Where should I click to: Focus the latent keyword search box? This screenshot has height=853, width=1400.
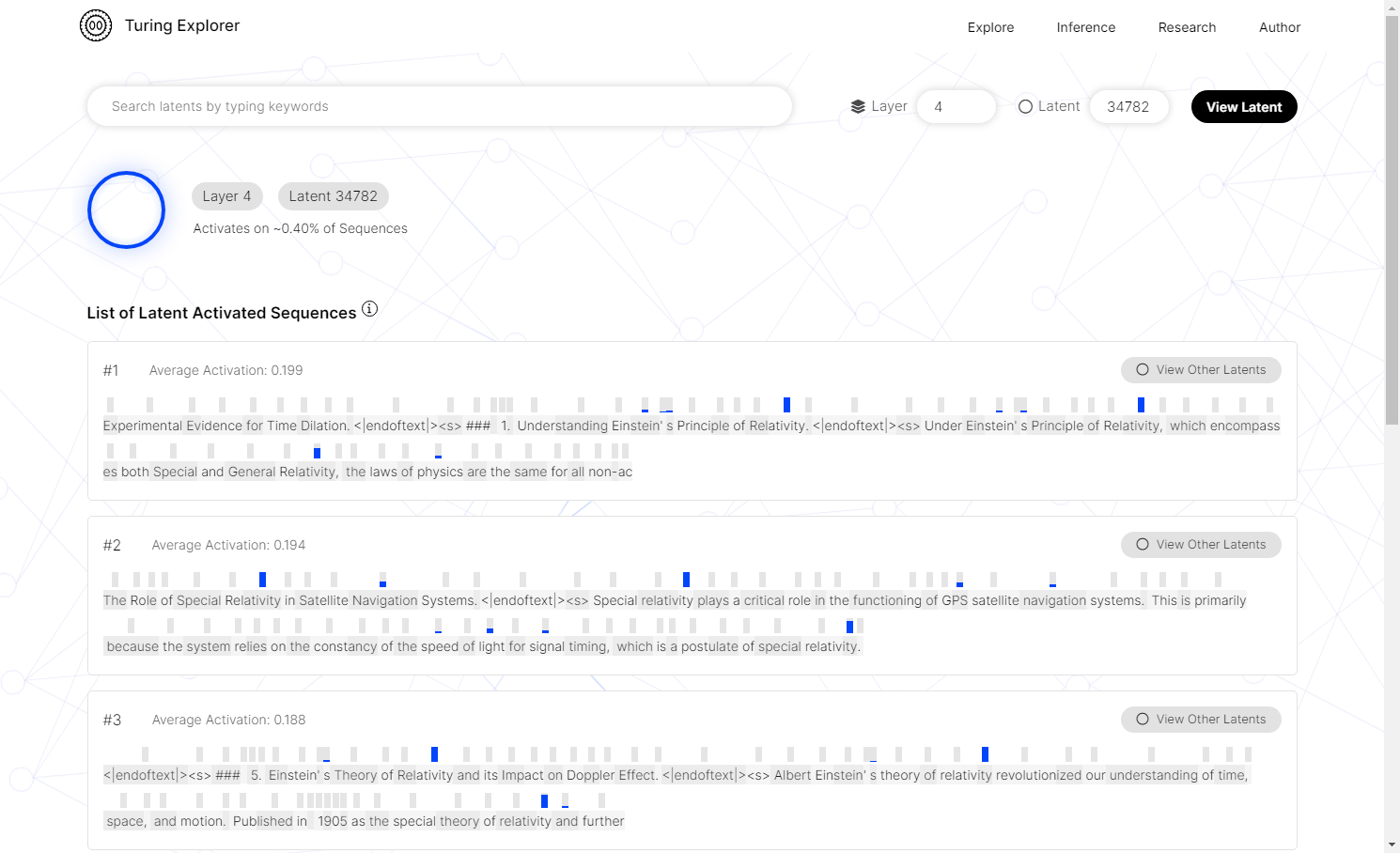click(440, 107)
